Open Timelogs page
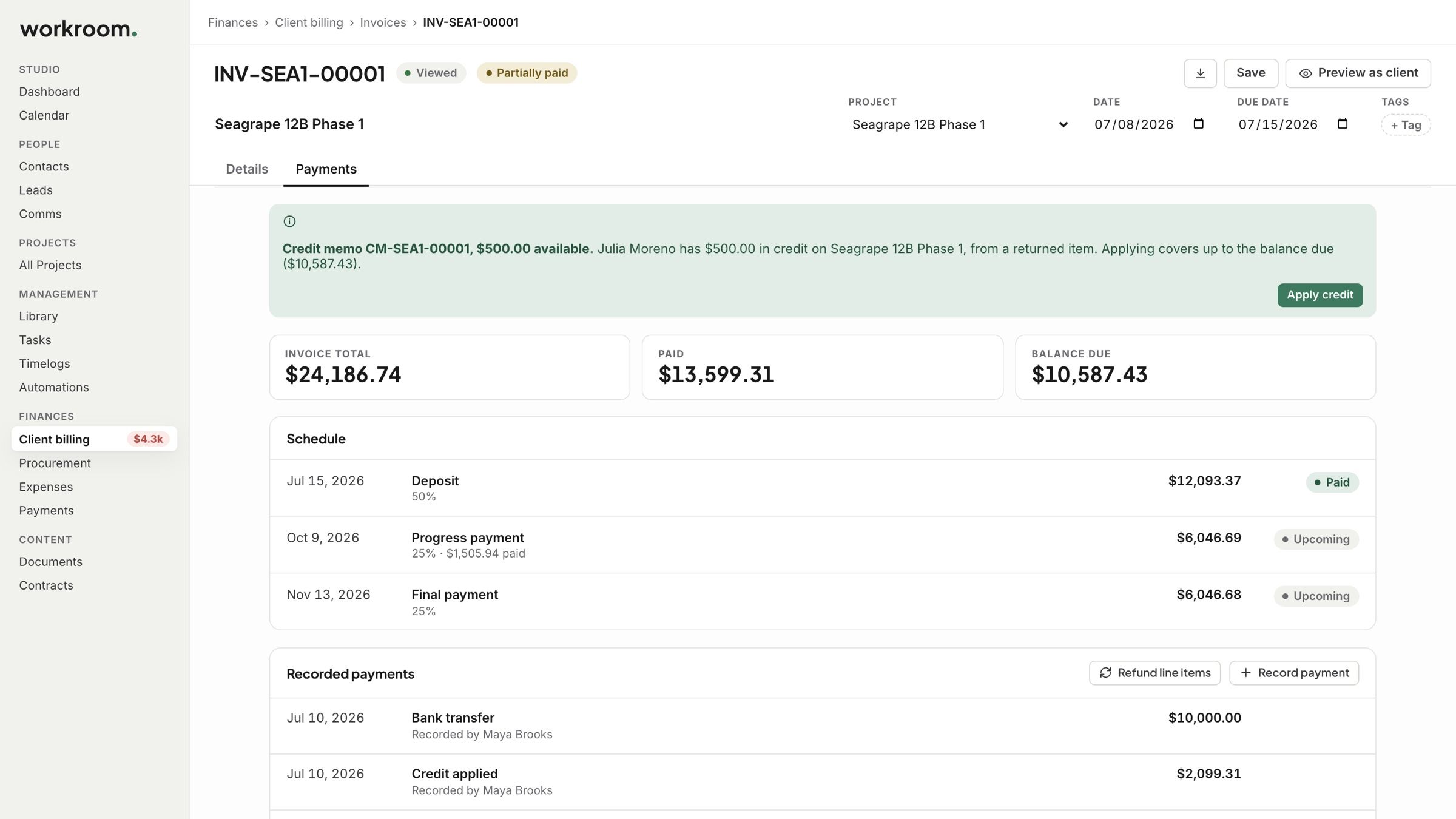The height and width of the screenshot is (819, 1456). point(44,363)
